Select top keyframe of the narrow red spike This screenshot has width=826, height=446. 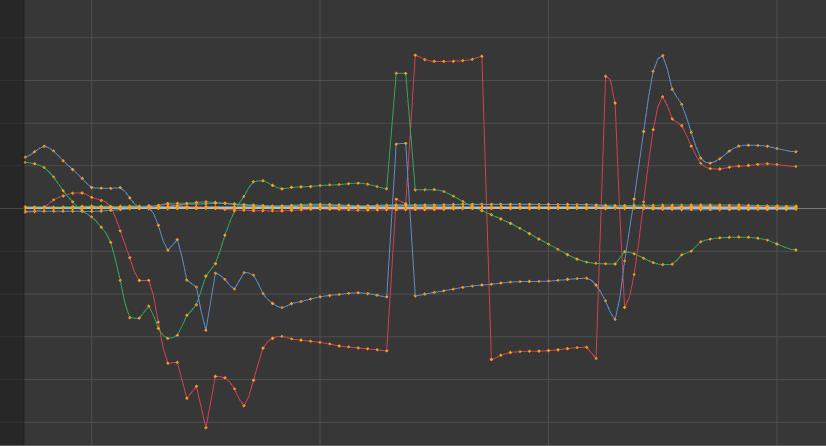(606, 75)
